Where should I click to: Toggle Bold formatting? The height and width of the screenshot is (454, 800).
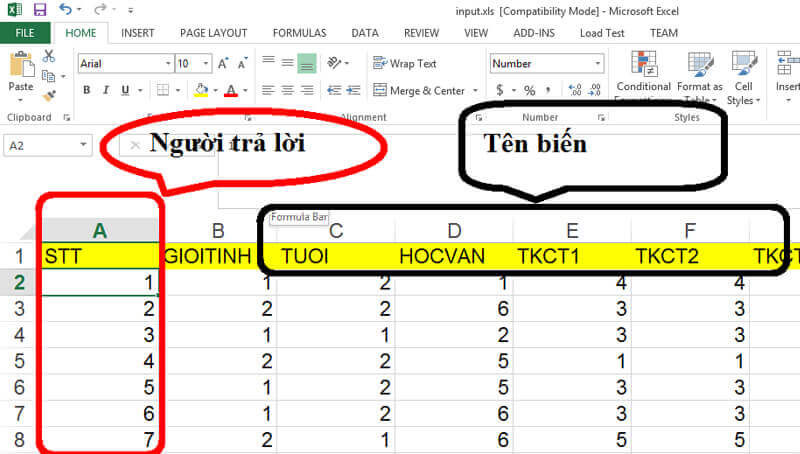click(87, 90)
